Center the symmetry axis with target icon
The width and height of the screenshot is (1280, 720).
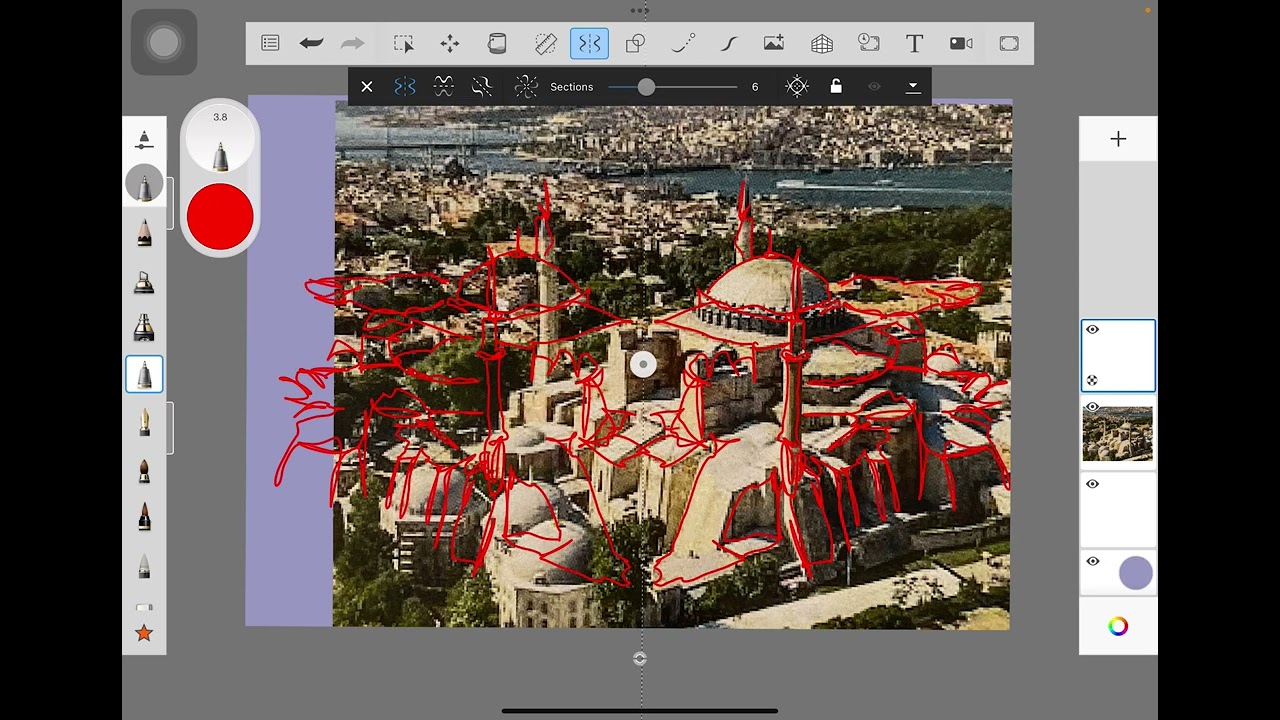click(797, 87)
